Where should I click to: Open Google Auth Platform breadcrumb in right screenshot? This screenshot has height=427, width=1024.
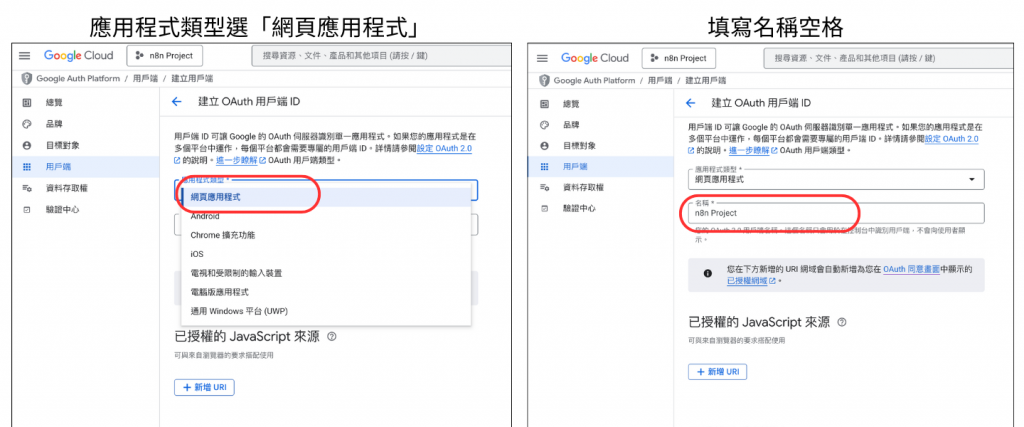click(x=594, y=80)
